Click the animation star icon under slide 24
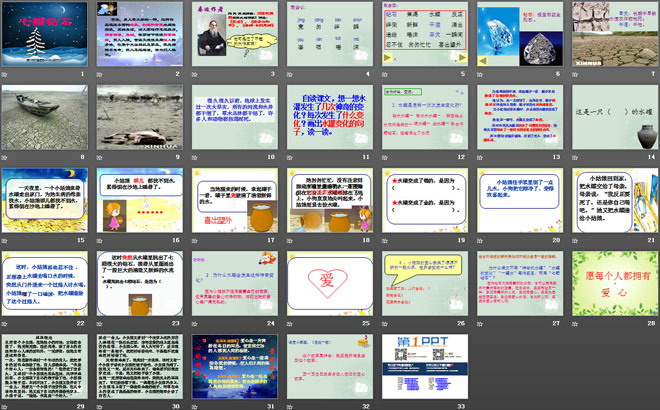Viewport: 660px width, 410px height. [x=195, y=324]
